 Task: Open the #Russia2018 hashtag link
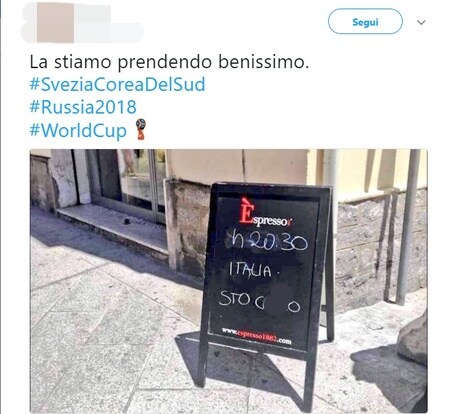[x=83, y=107]
